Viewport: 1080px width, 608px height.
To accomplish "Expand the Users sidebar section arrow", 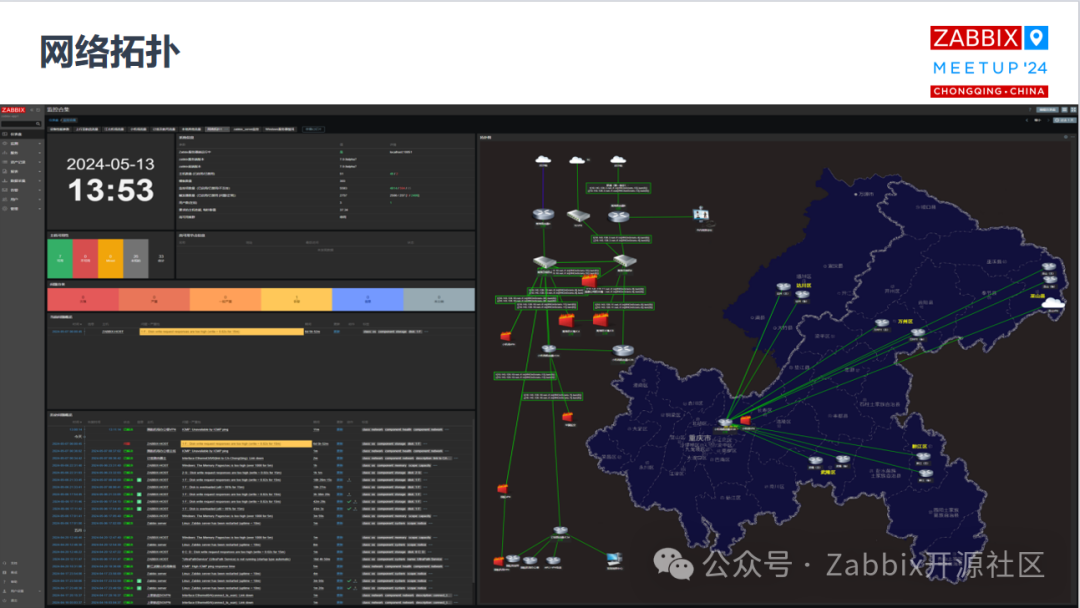I will tap(40, 200).
